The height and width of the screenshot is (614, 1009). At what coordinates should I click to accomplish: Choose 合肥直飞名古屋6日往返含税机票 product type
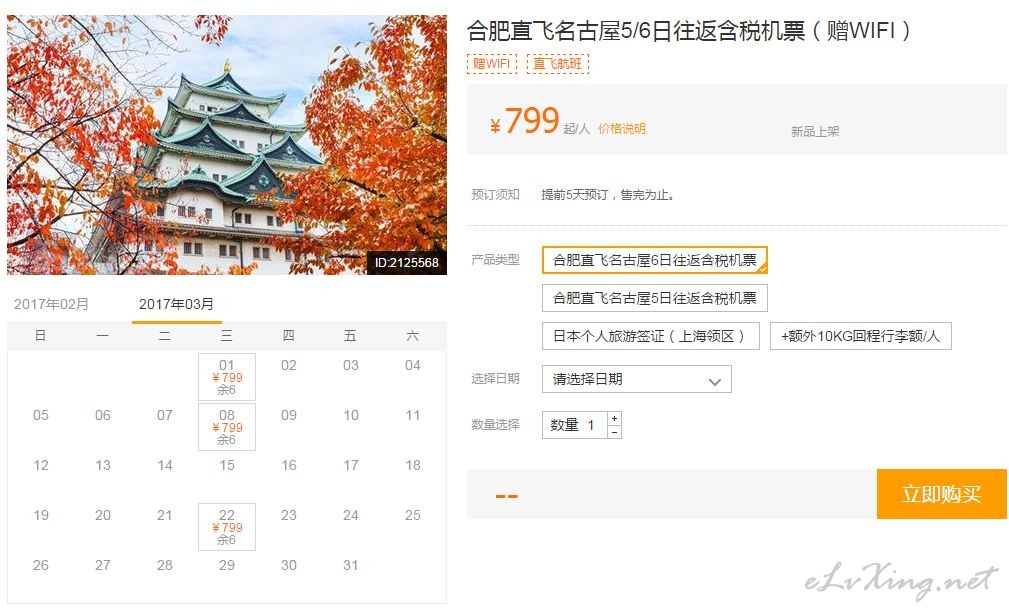tap(654, 260)
